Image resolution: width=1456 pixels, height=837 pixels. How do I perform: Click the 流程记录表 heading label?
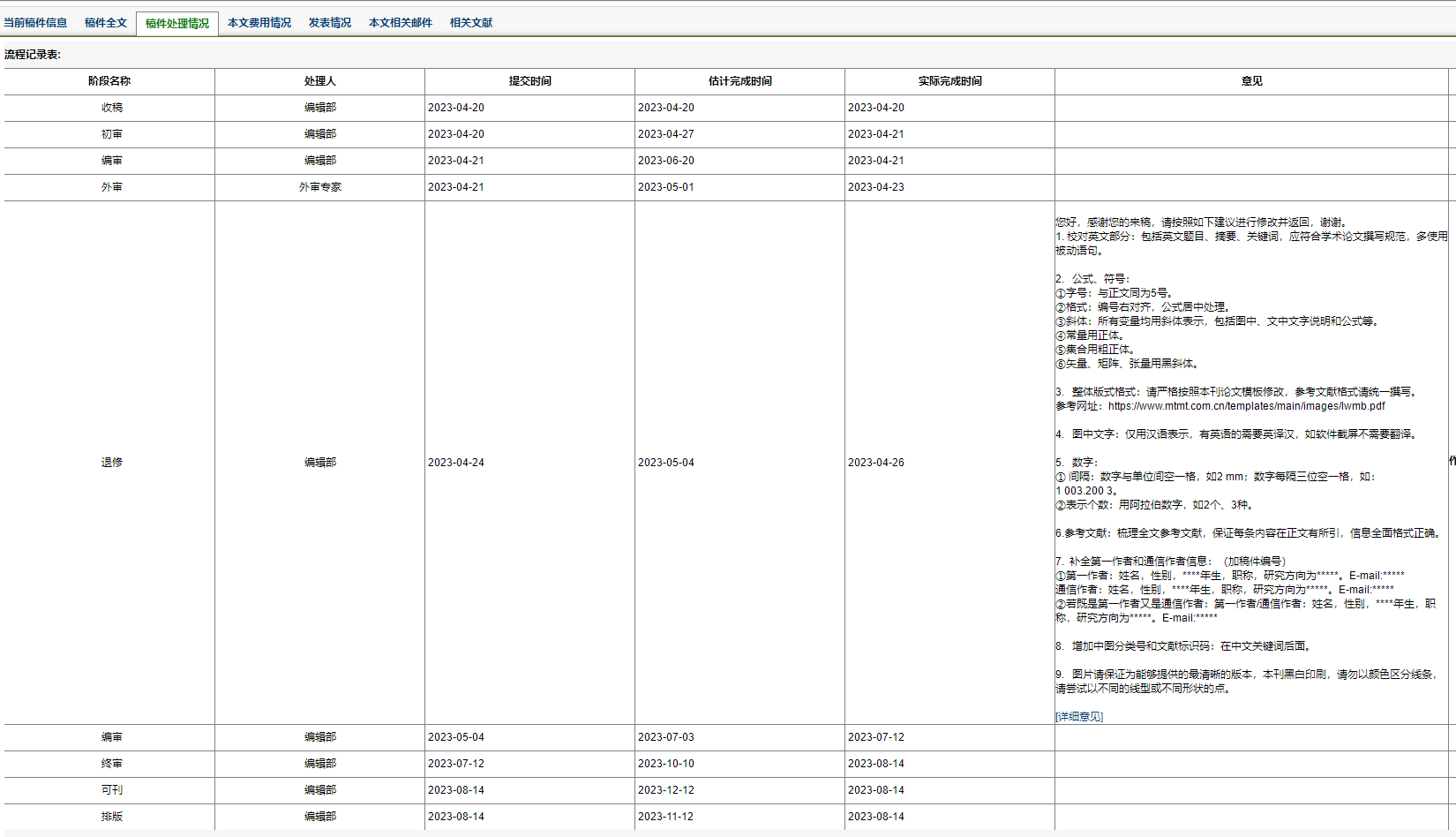[x=33, y=55]
